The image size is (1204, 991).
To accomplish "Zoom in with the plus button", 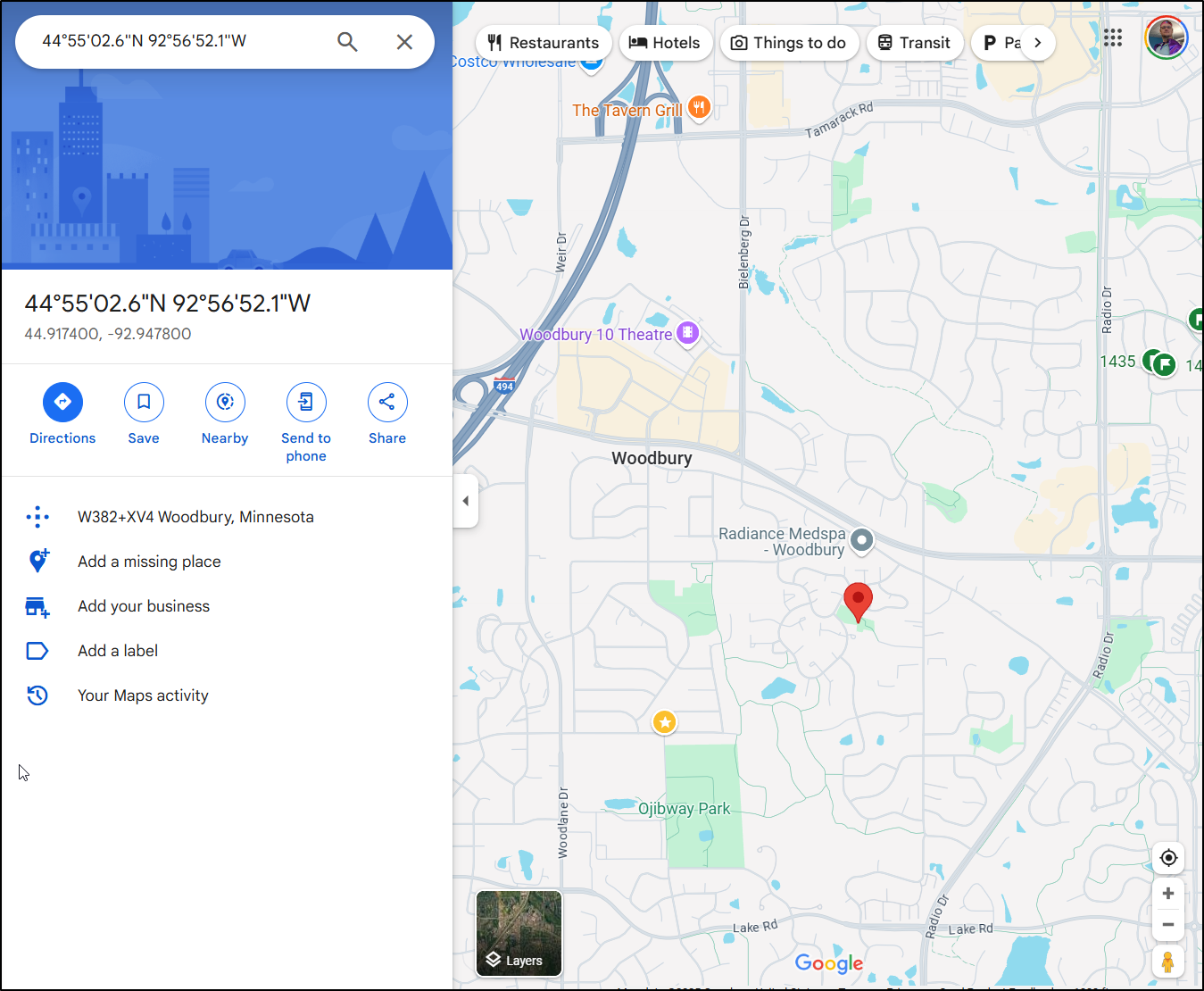I will tap(1168, 894).
